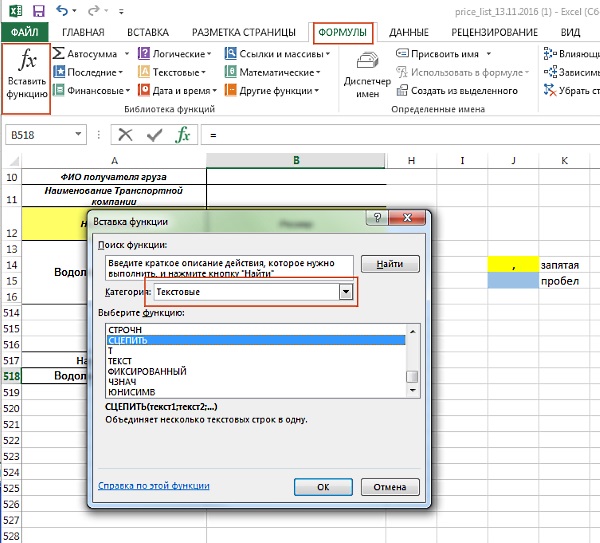This screenshot has height=543, width=600.
Task: Click the Save icon in quick access toolbar
Action: [x=38, y=12]
